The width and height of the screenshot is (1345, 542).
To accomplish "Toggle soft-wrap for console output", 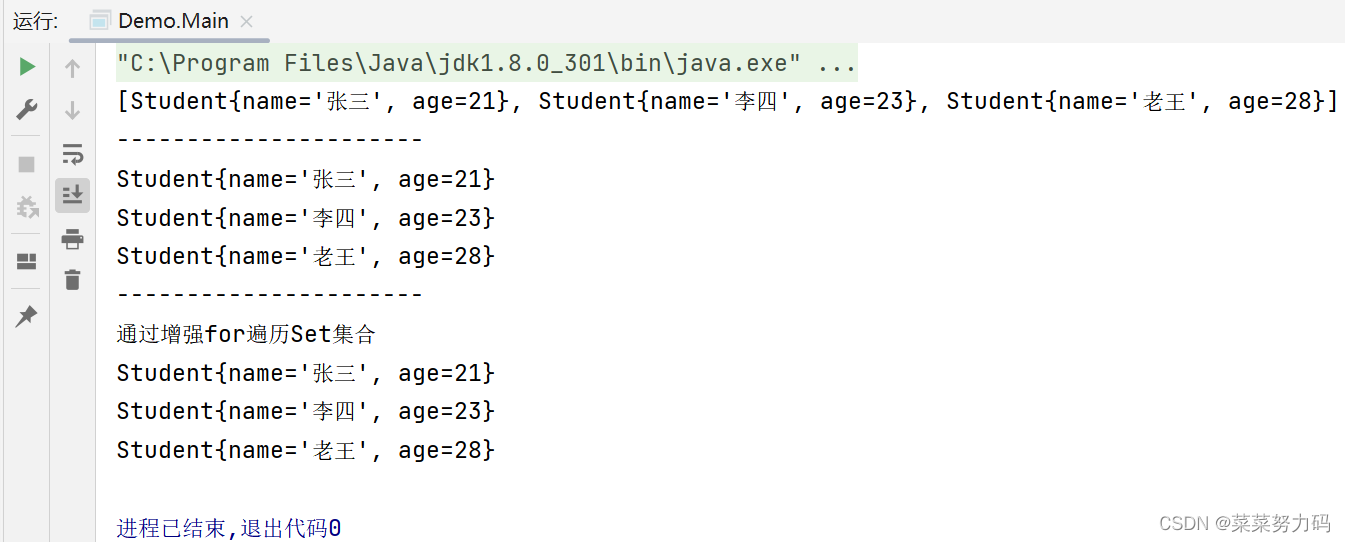I will point(72,154).
